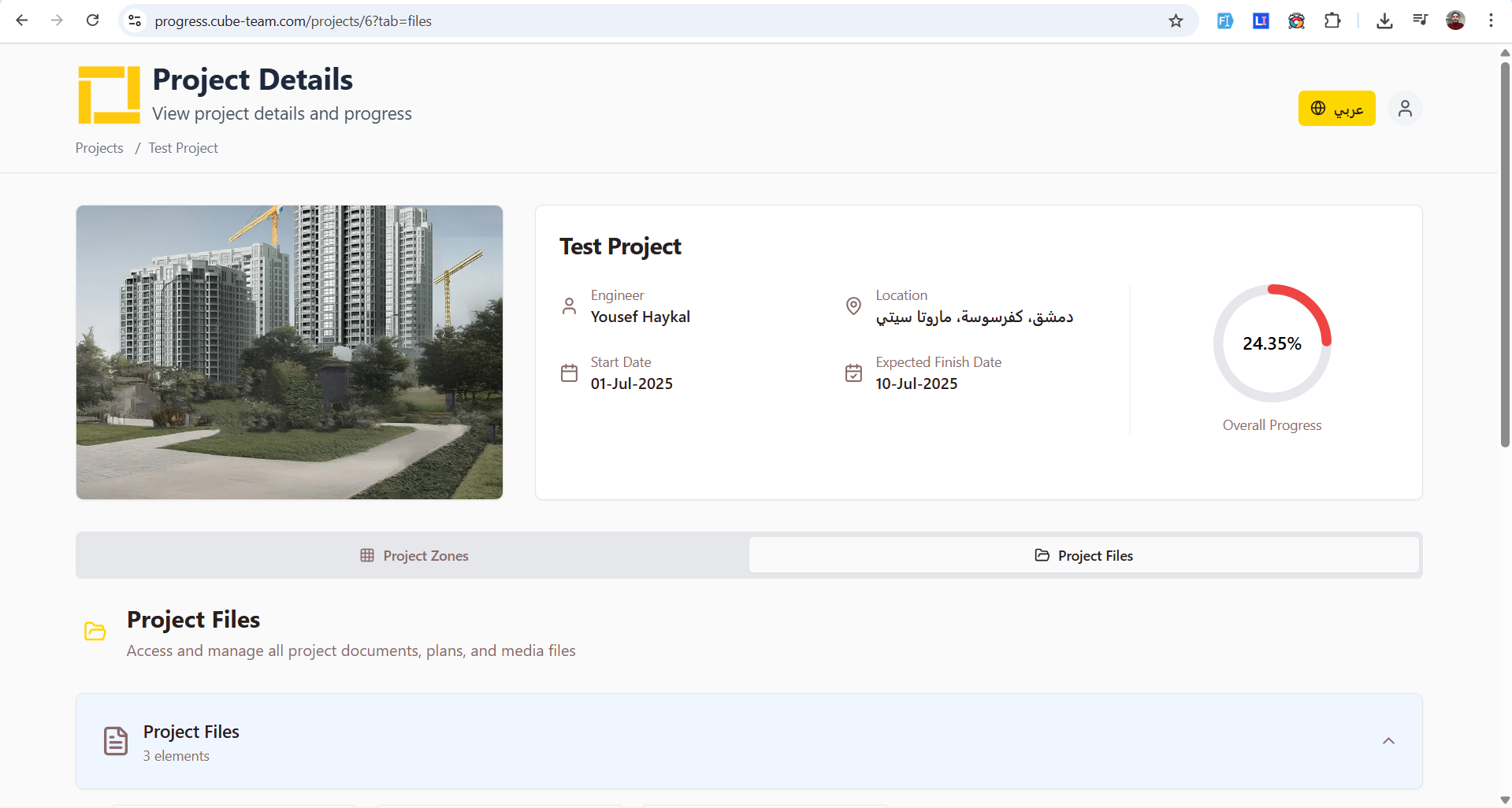The width and height of the screenshot is (1512, 808).
Task: Click the yellow Cube logo icon
Action: (x=109, y=95)
